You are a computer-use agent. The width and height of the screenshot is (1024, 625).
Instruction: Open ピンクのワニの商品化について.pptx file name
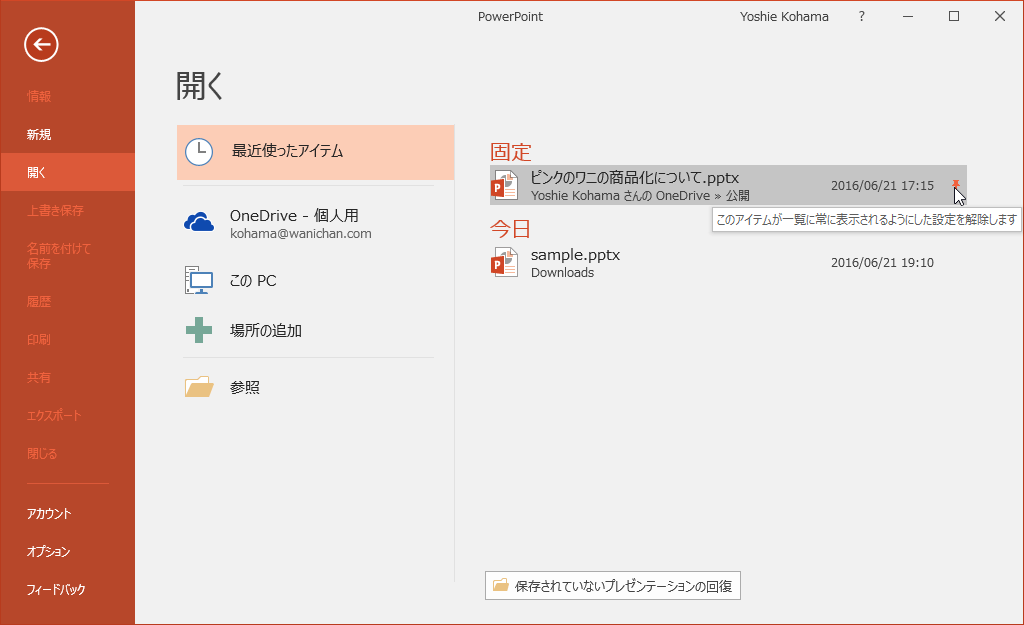click(635, 178)
